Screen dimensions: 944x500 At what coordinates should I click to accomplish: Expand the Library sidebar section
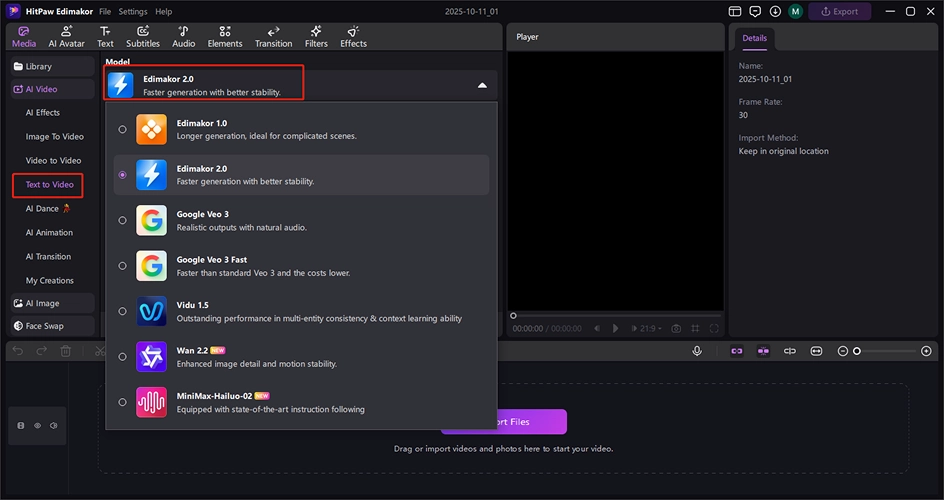(52, 66)
